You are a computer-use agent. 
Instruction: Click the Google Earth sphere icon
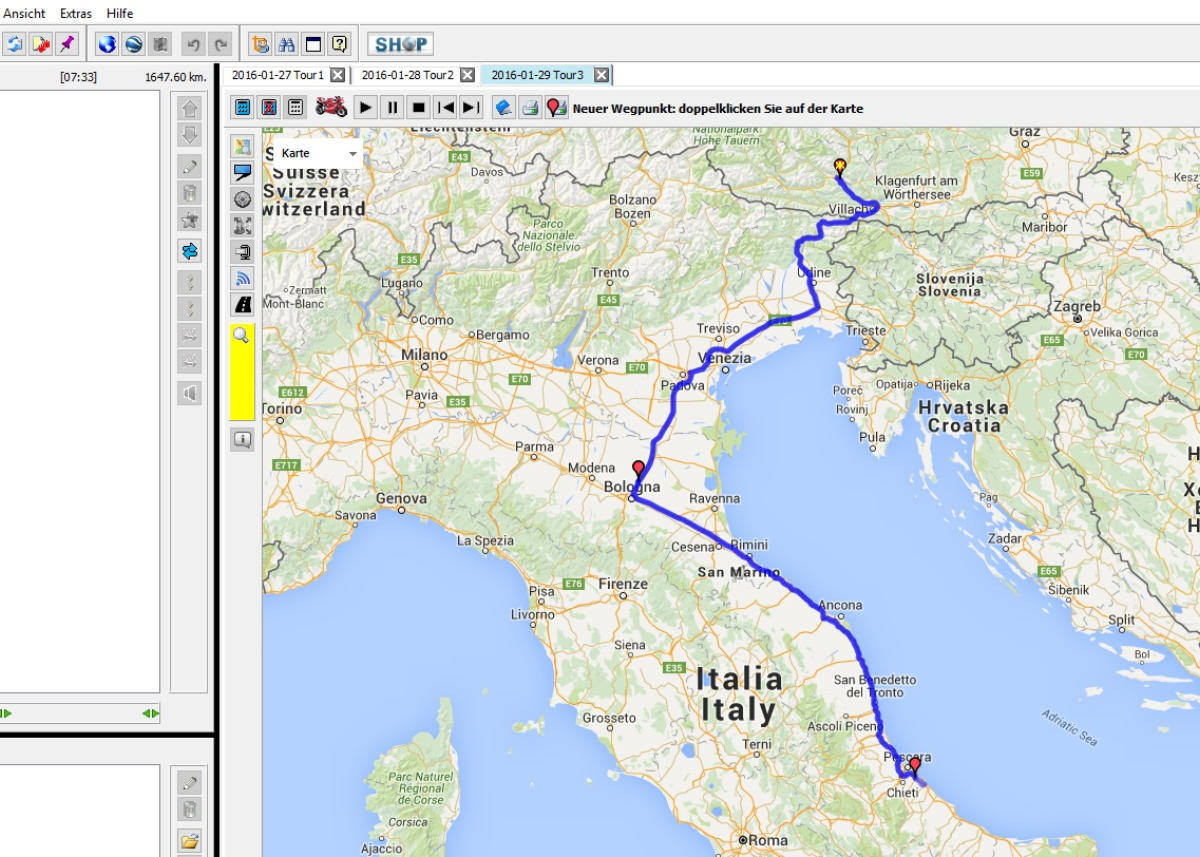tap(133, 44)
